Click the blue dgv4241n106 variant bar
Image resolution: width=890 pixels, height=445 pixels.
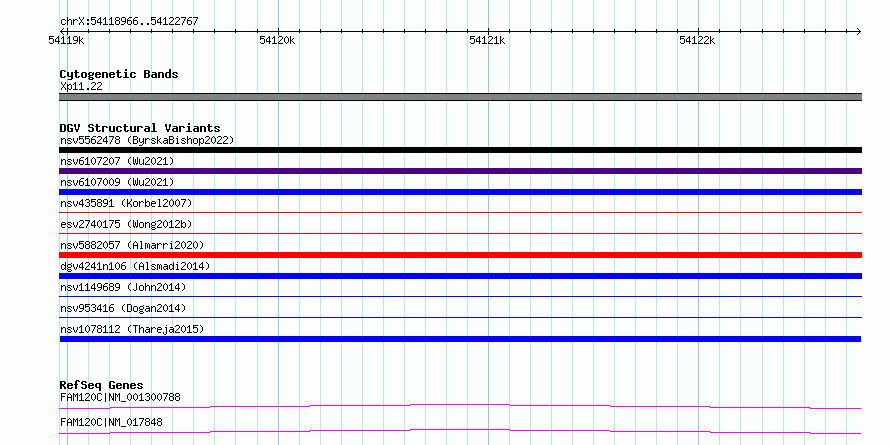(460, 276)
